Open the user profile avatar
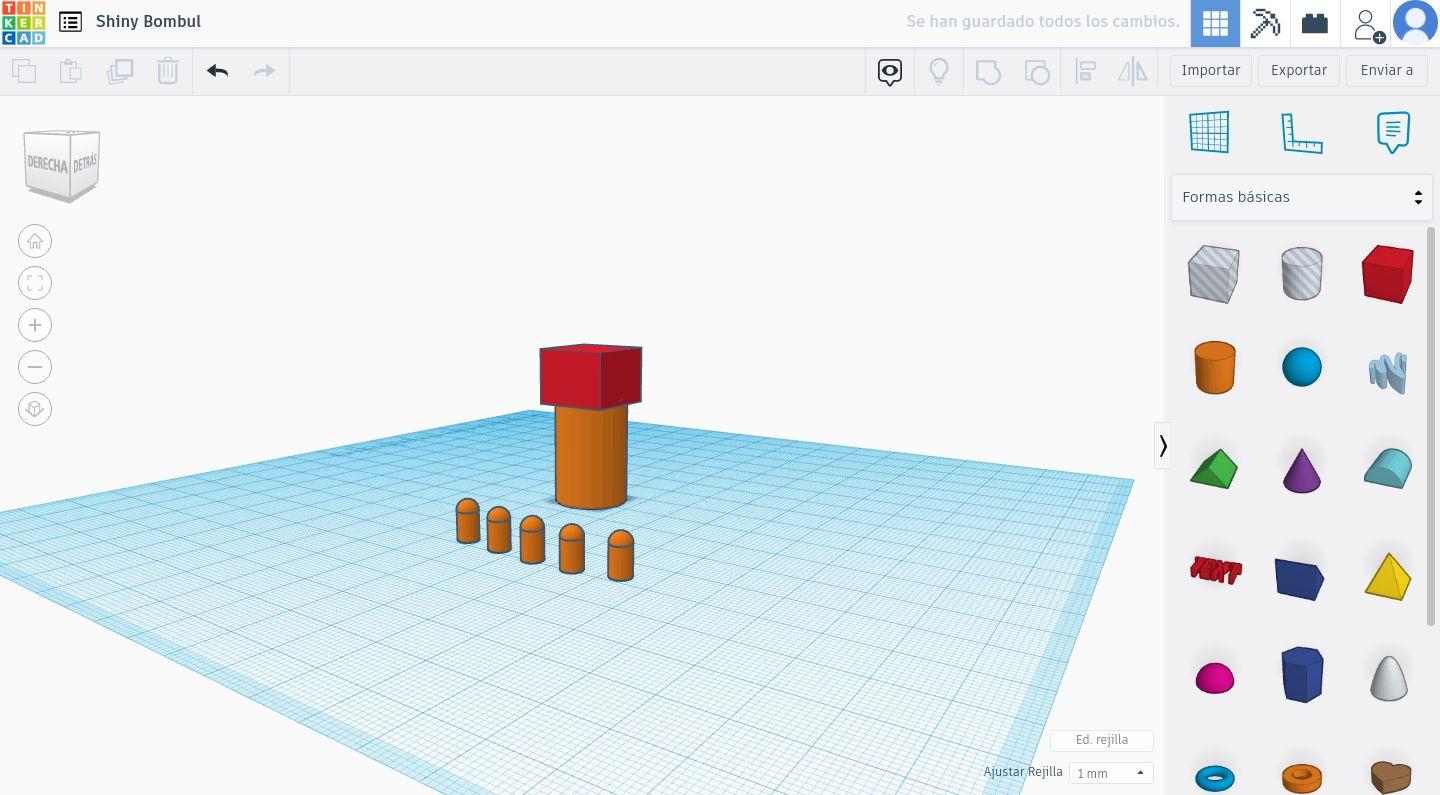 tap(1415, 23)
